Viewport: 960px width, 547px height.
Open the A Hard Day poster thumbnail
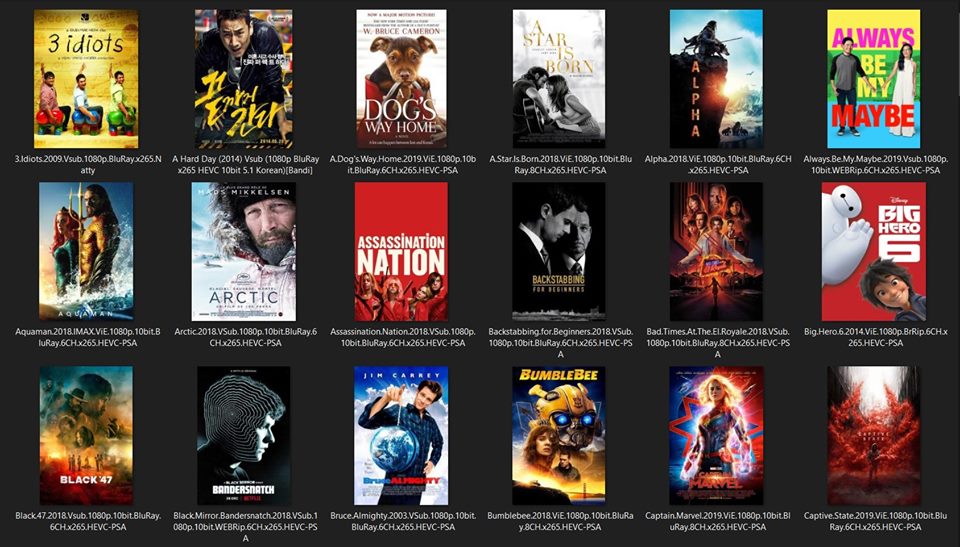click(x=243, y=78)
